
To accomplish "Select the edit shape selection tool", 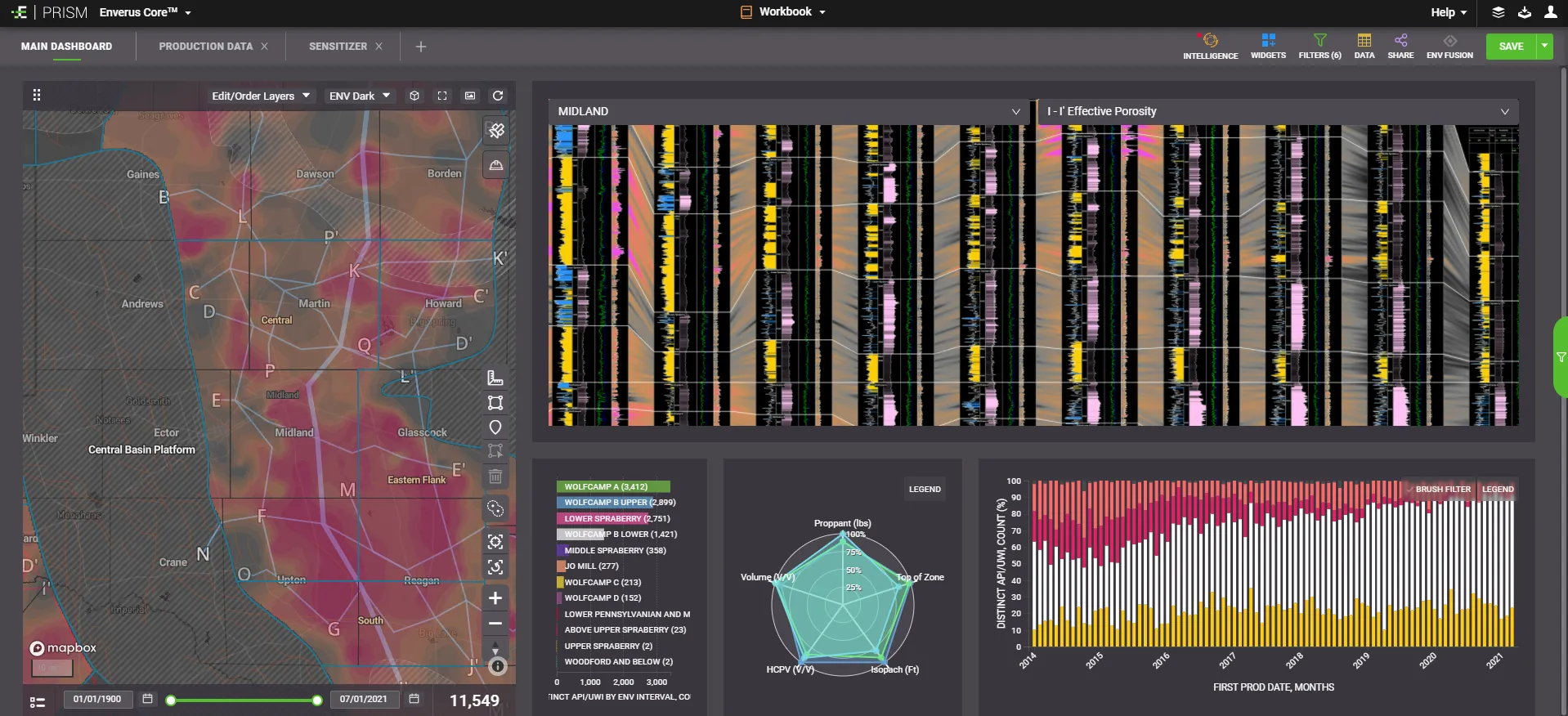I will click(x=495, y=450).
